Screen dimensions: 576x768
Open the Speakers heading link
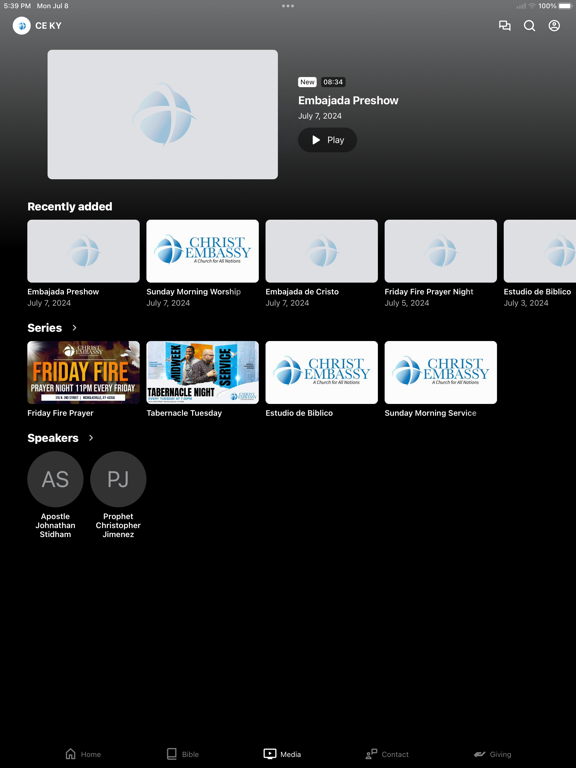click(53, 438)
